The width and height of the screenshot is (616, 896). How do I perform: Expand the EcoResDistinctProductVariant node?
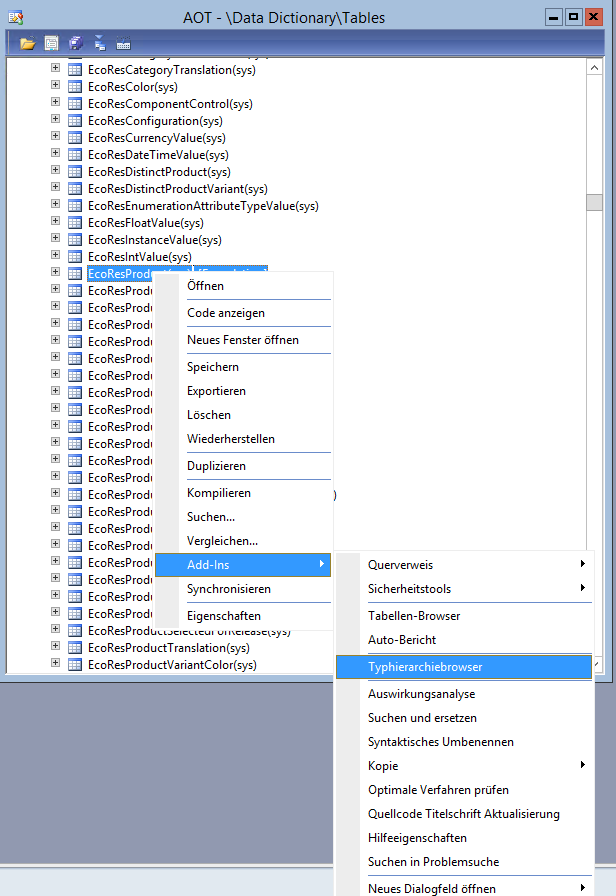(x=55, y=187)
